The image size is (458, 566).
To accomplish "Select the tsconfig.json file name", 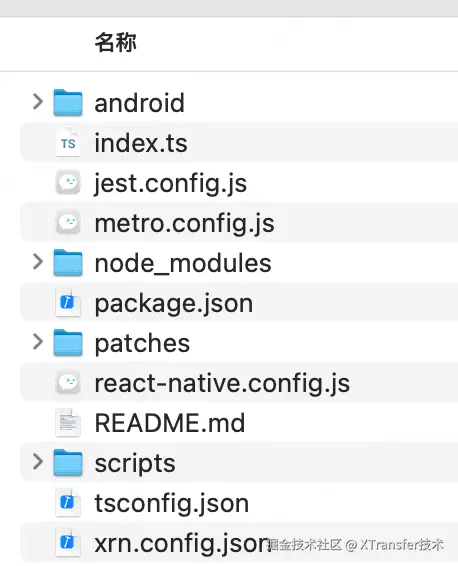I will pos(172,503).
